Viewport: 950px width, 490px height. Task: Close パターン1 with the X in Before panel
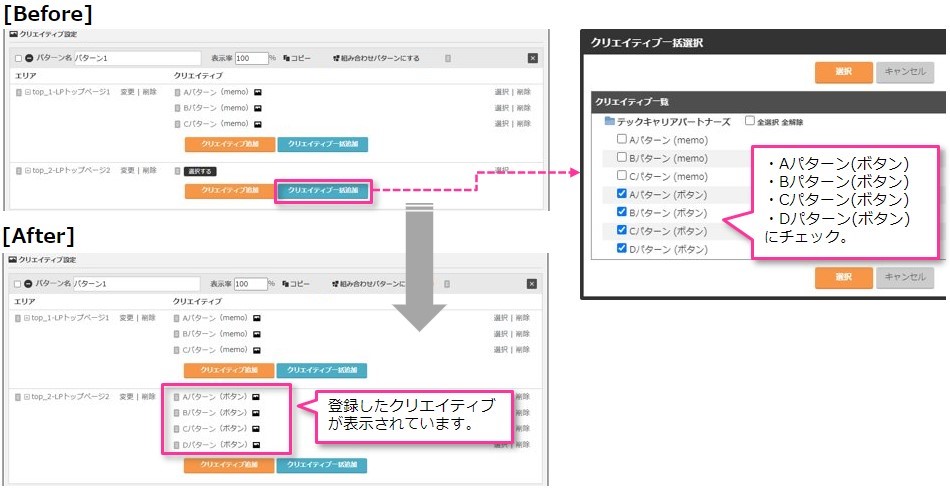[x=533, y=58]
